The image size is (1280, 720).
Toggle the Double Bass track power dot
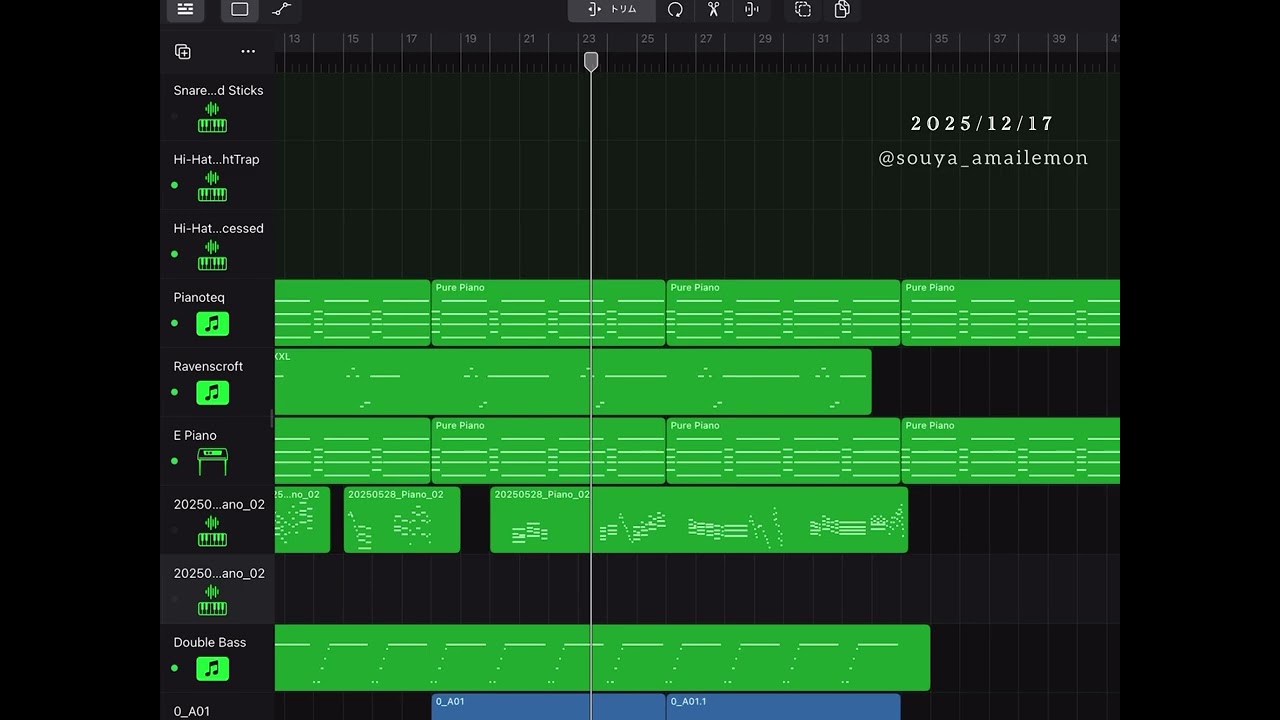coord(175,668)
